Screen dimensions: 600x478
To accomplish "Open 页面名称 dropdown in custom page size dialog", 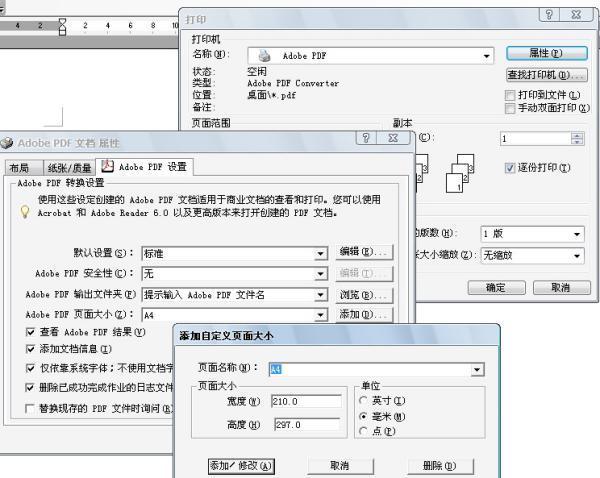I will tap(477, 369).
